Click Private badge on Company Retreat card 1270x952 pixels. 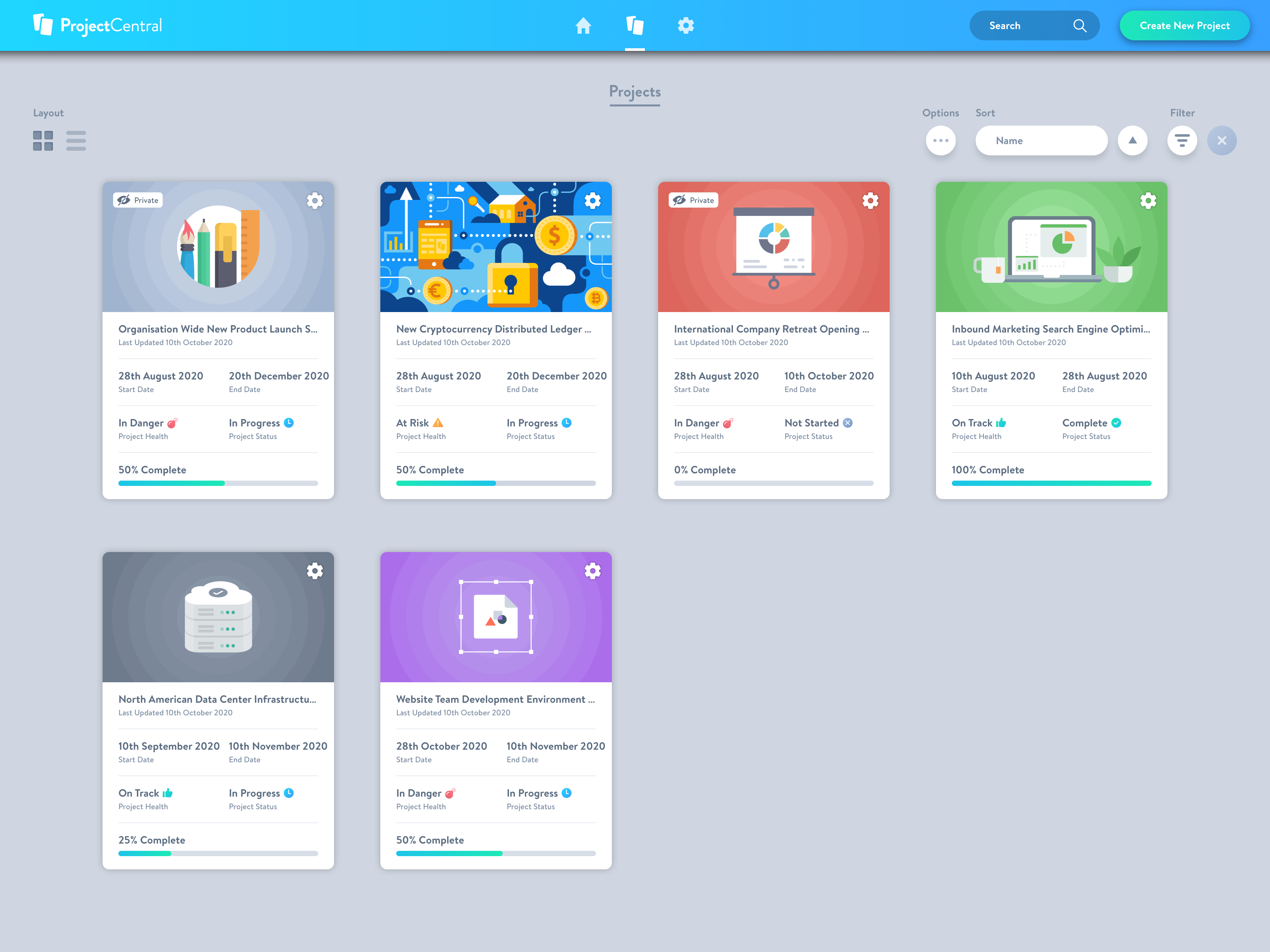[x=694, y=200]
